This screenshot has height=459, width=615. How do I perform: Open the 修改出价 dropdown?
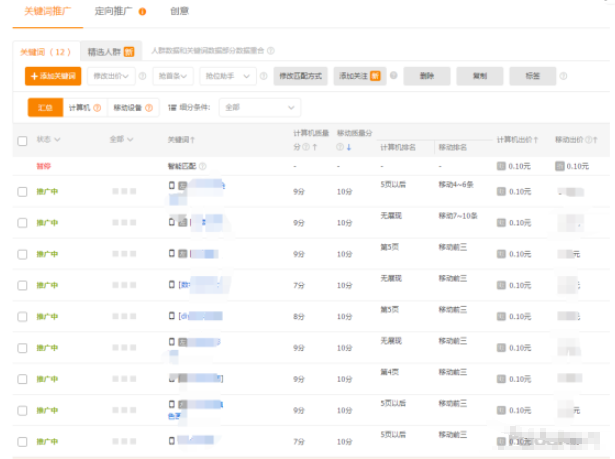[x=112, y=76]
